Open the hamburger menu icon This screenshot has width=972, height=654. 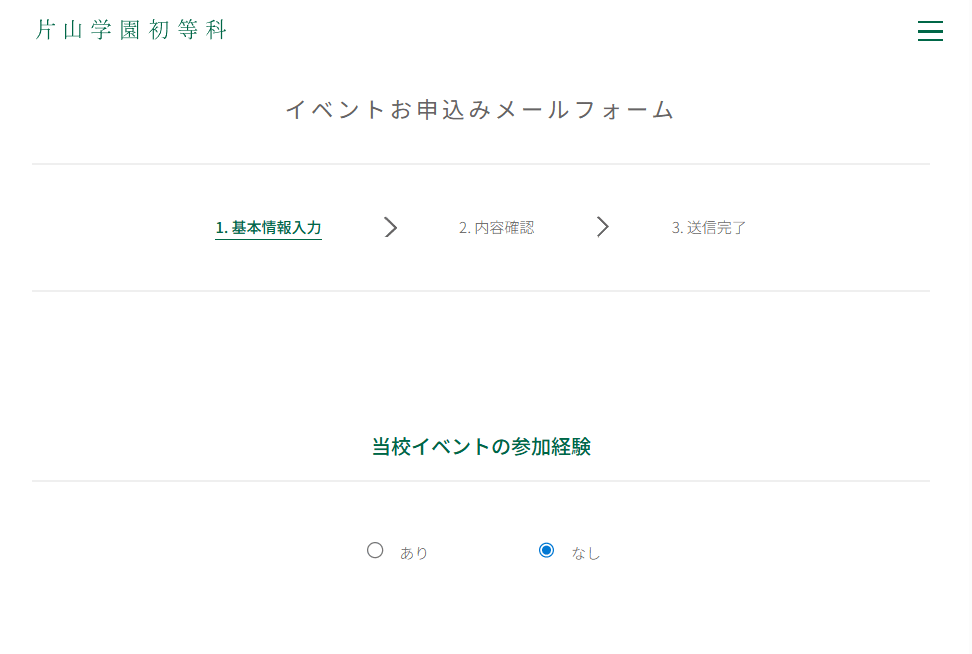(x=930, y=31)
